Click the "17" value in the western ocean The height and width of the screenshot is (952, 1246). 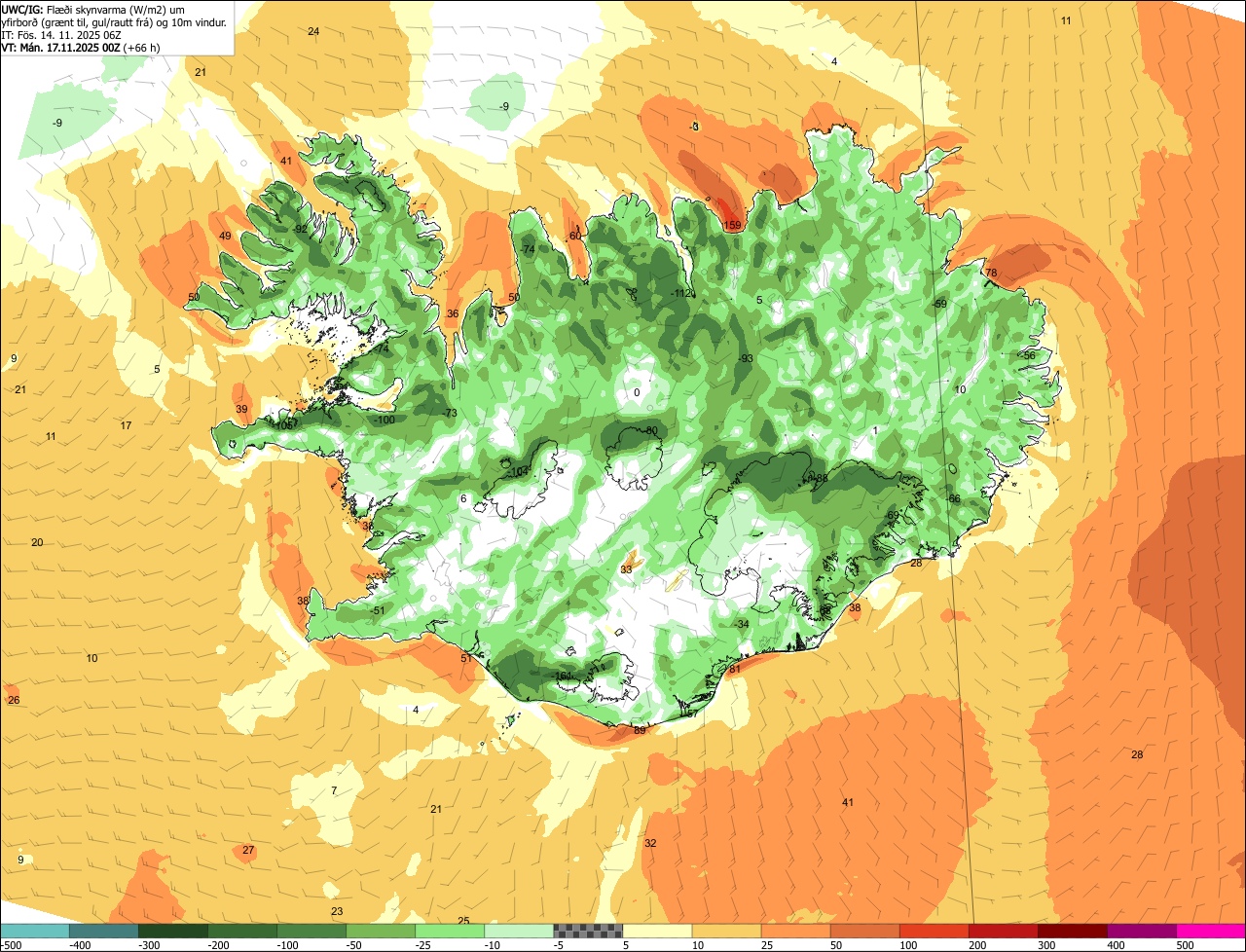tap(126, 425)
